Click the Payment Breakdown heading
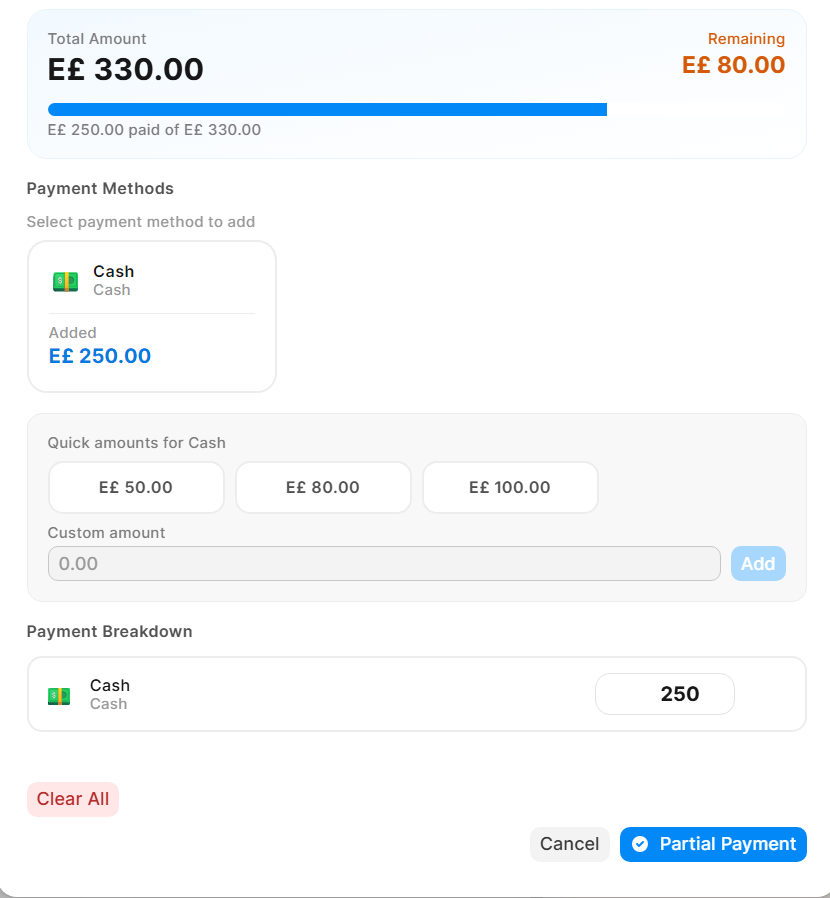 pyautogui.click(x=109, y=632)
